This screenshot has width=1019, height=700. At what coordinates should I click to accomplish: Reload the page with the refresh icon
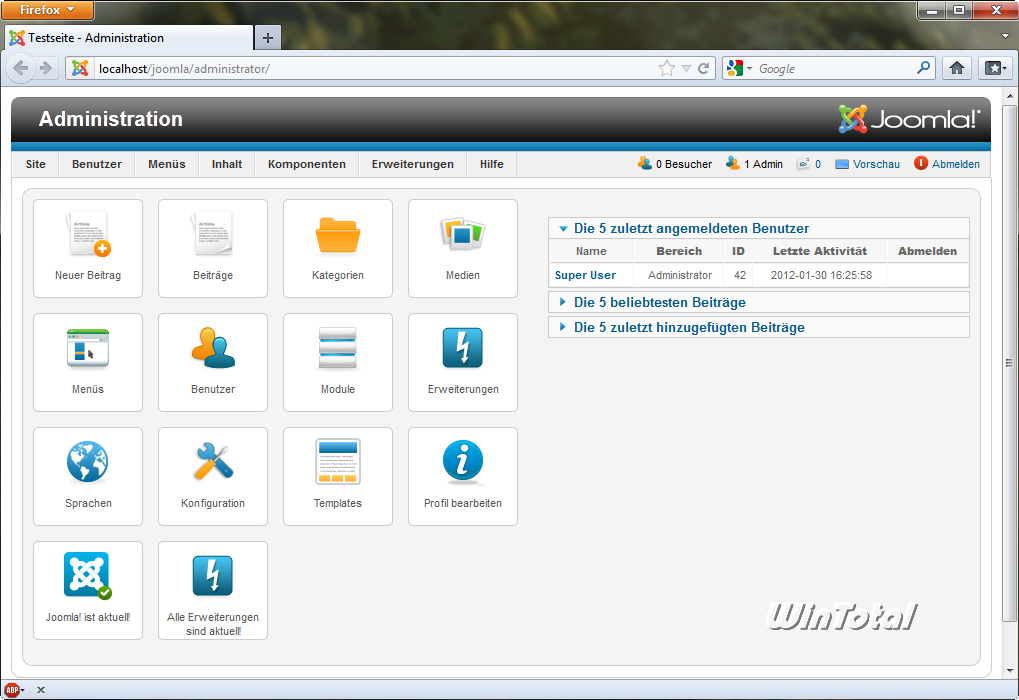703,68
